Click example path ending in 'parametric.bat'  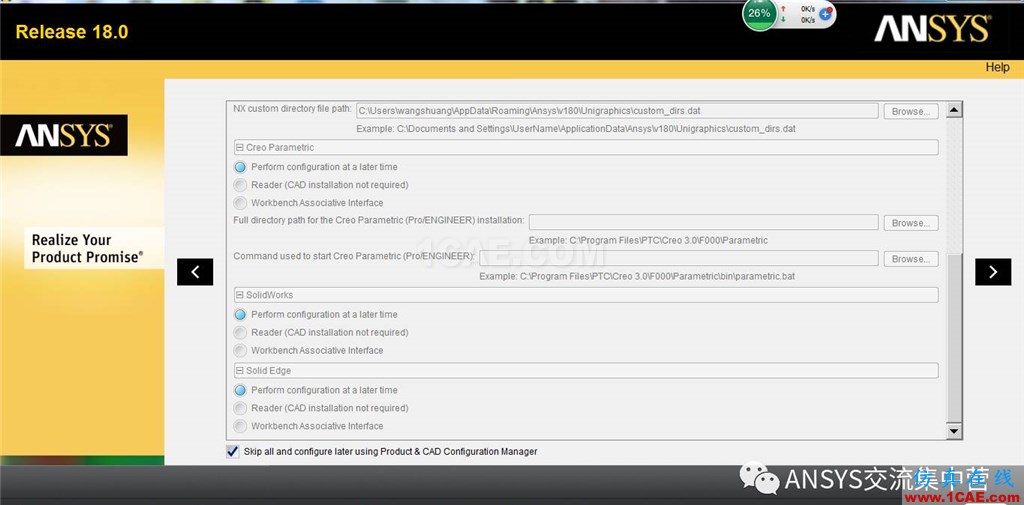click(x=657, y=276)
